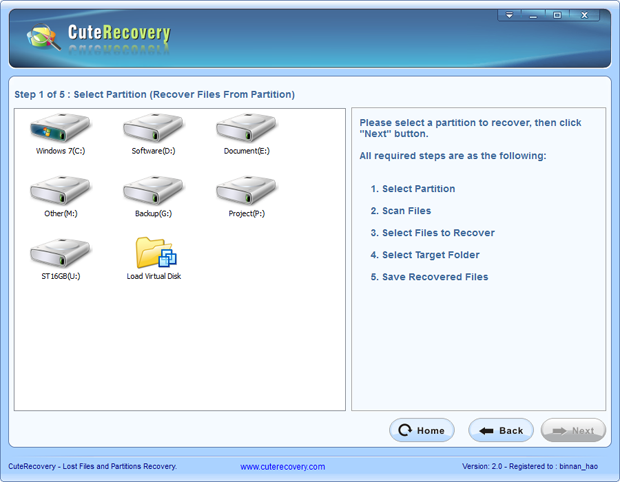The height and width of the screenshot is (482, 620).
Task: Click the "Other(M:)" label
Action: pos(61,214)
